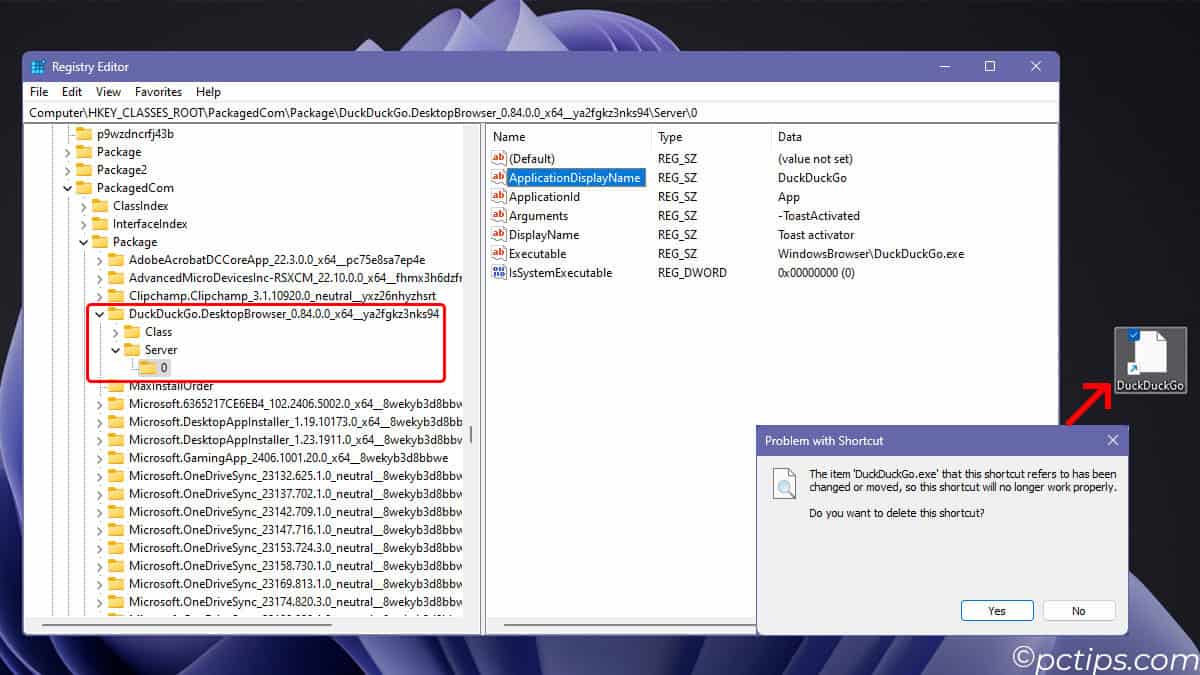Open the Favorites menu
1200x675 pixels.
tap(158, 91)
